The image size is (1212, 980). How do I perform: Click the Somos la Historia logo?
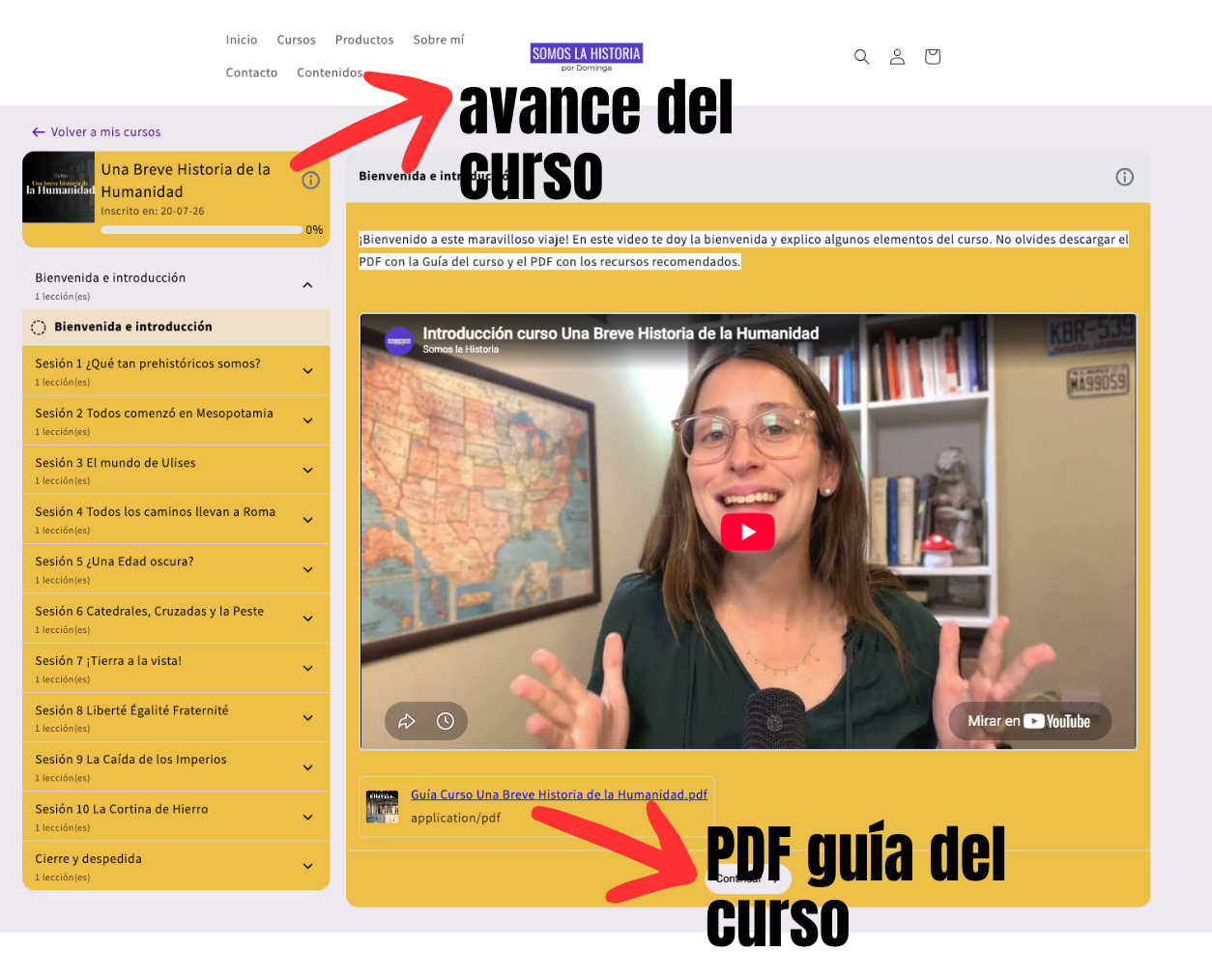click(587, 57)
